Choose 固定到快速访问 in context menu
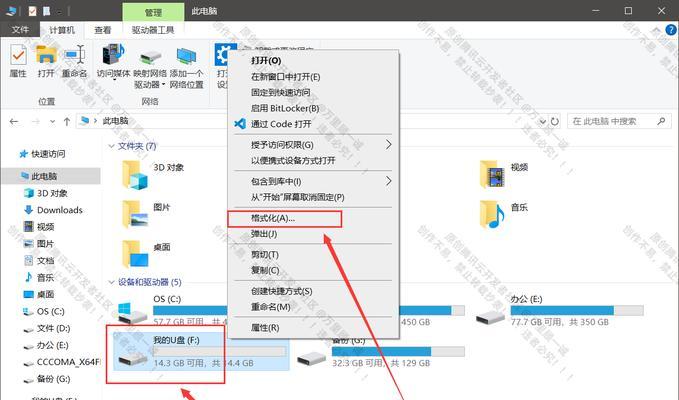 [313, 92]
